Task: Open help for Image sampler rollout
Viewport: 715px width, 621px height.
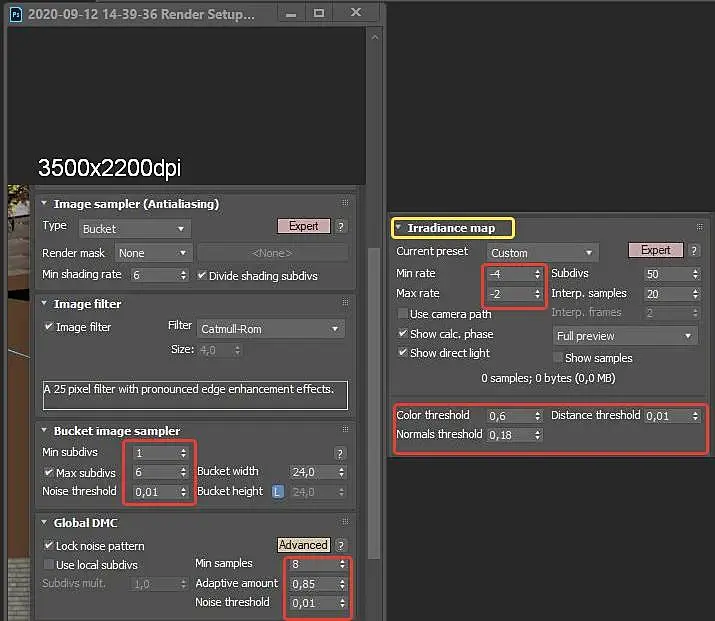Action: coord(340,226)
